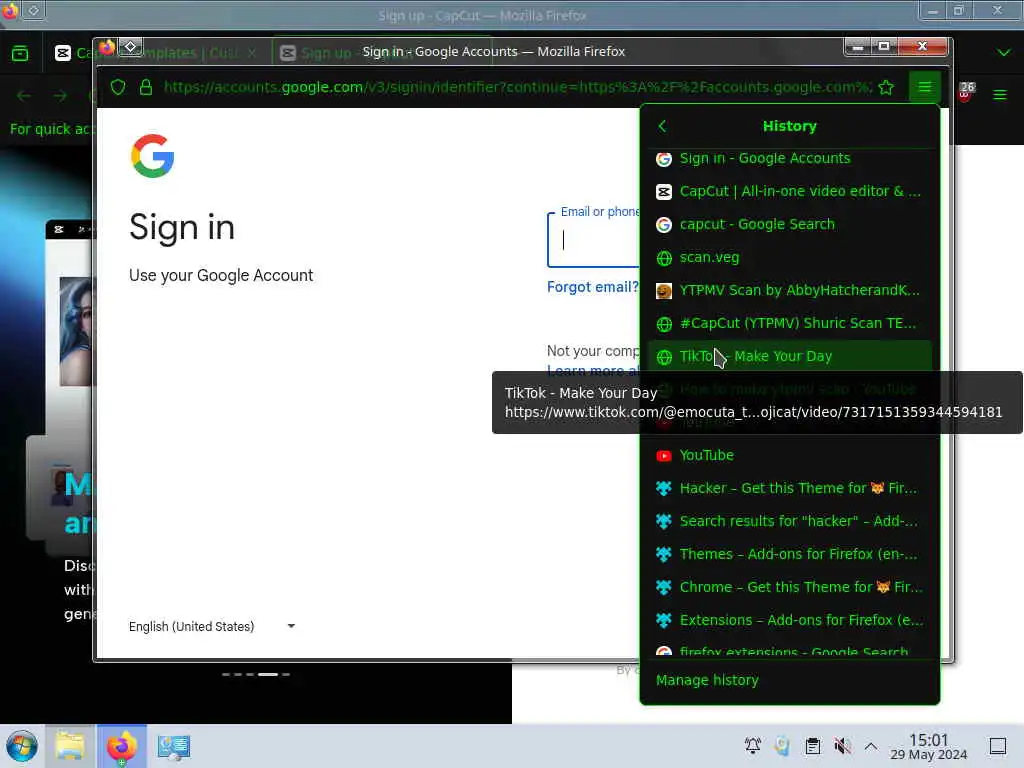Image resolution: width=1024 pixels, height=768 pixels.
Task: Switch to the CapCut Templates tab in background window
Action: (x=157, y=53)
